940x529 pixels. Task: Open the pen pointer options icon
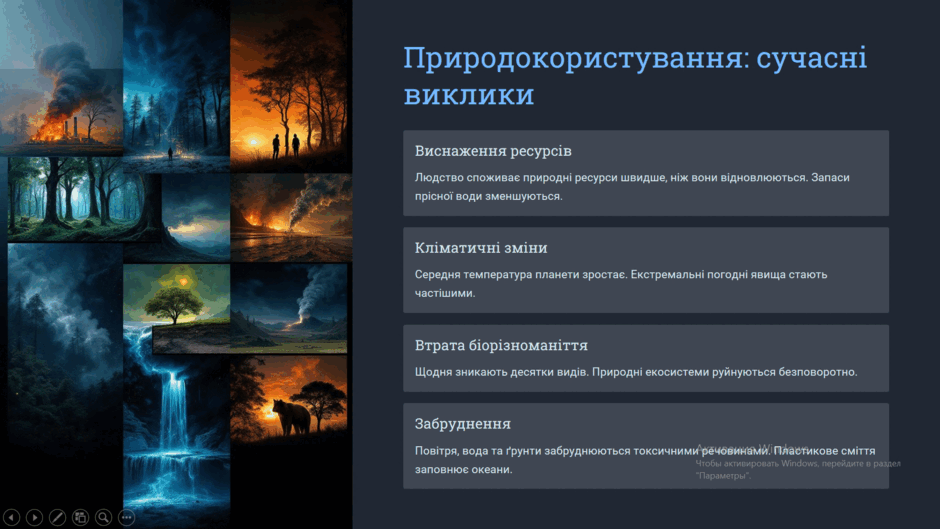pos(57,517)
